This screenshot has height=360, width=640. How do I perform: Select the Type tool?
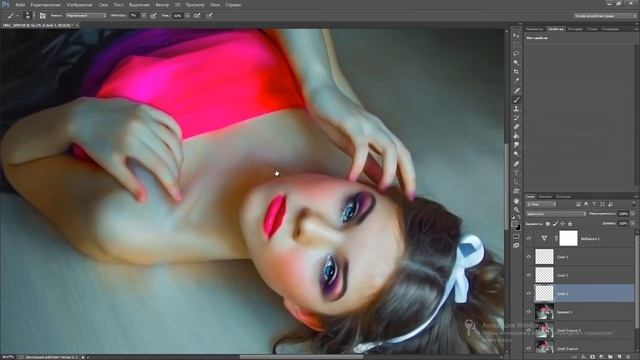point(516,173)
